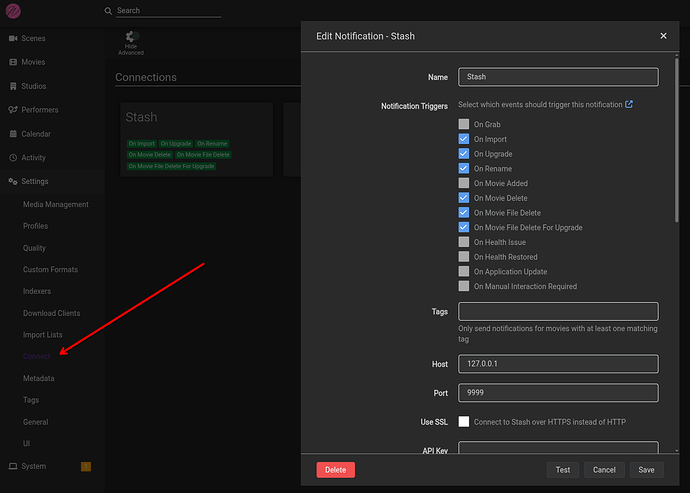
Task: Open the notification triggers help link icon
Action: point(629,104)
